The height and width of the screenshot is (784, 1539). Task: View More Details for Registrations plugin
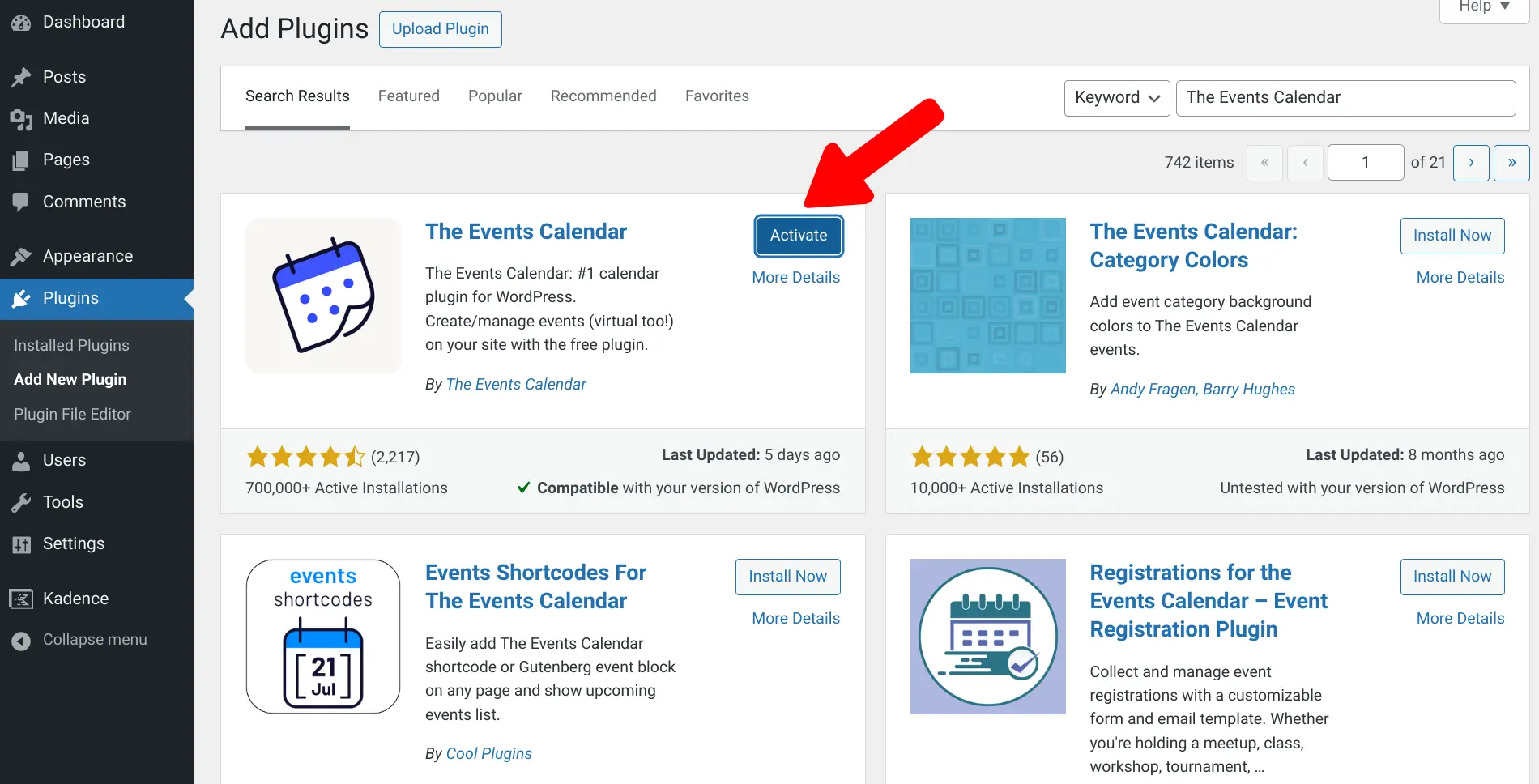1460,619
